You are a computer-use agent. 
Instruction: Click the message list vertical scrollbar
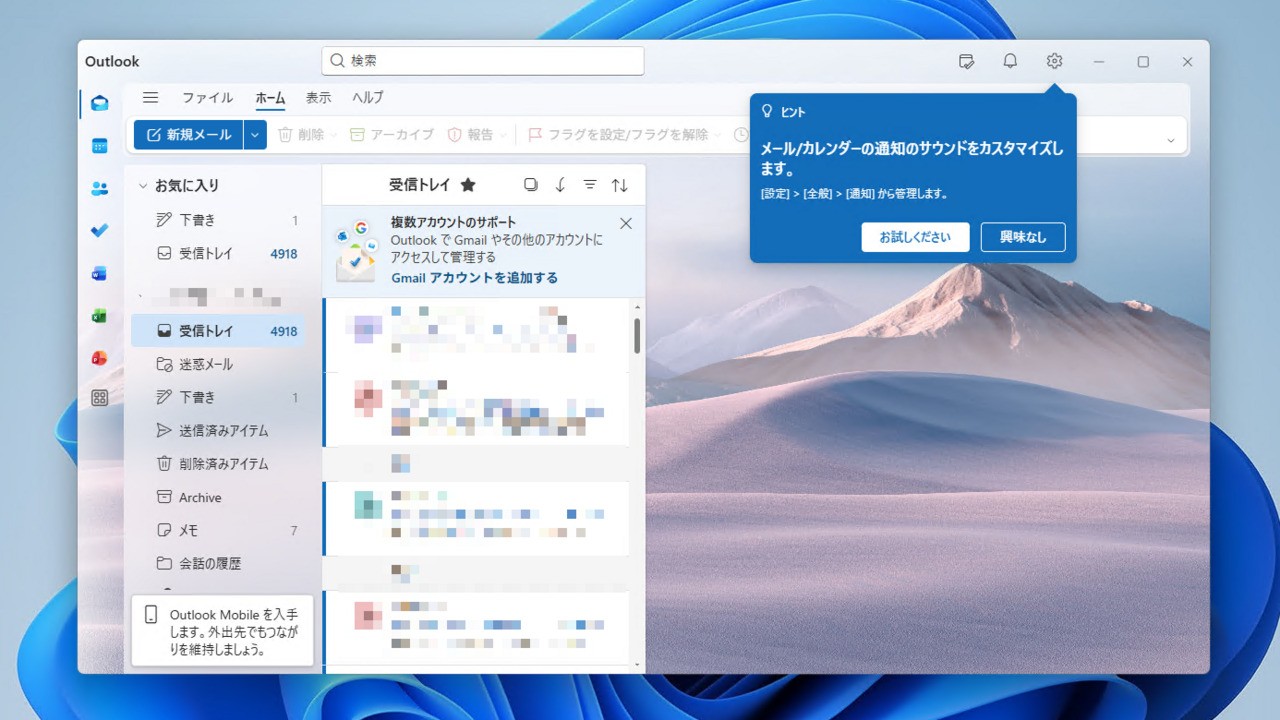637,336
